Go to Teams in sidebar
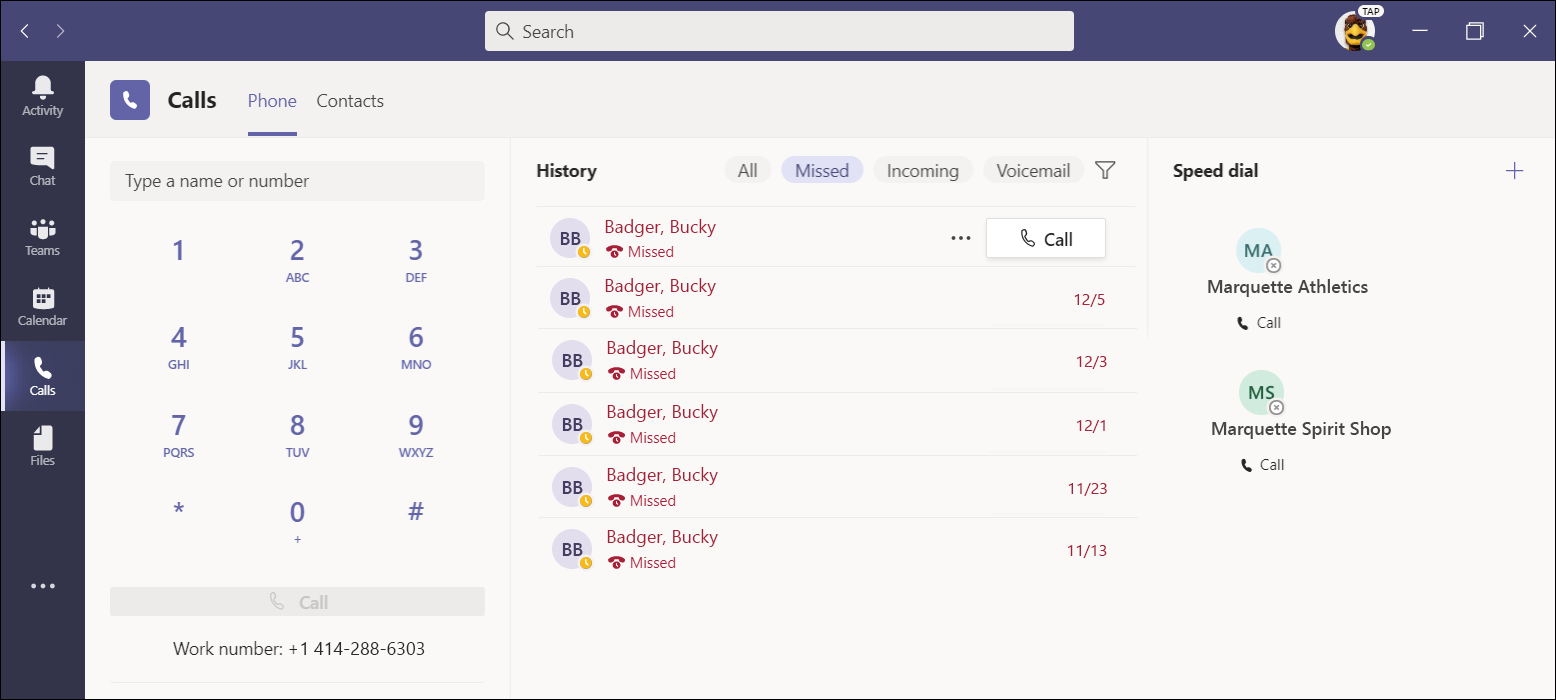The width and height of the screenshot is (1556, 700). [x=42, y=236]
